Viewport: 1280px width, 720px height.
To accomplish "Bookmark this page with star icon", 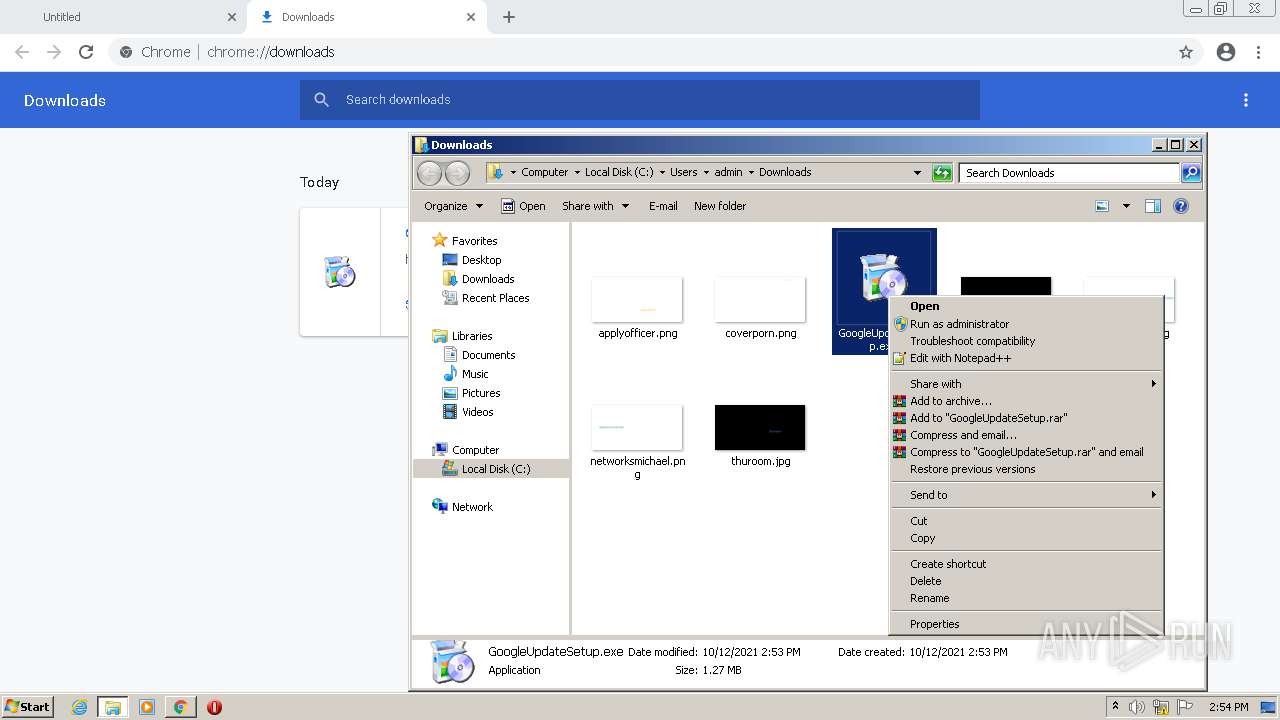I will tap(1186, 52).
